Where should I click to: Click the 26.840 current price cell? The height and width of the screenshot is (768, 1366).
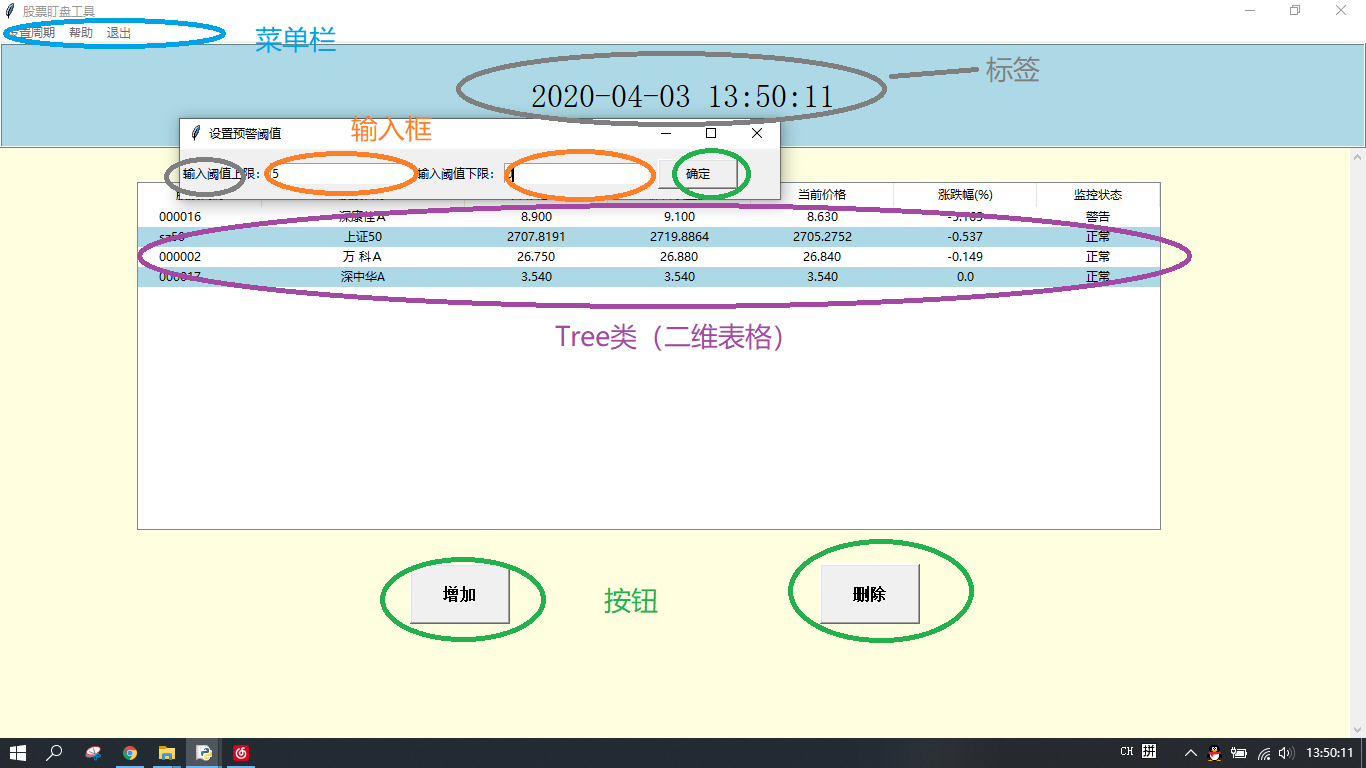(x=822, y=257)
